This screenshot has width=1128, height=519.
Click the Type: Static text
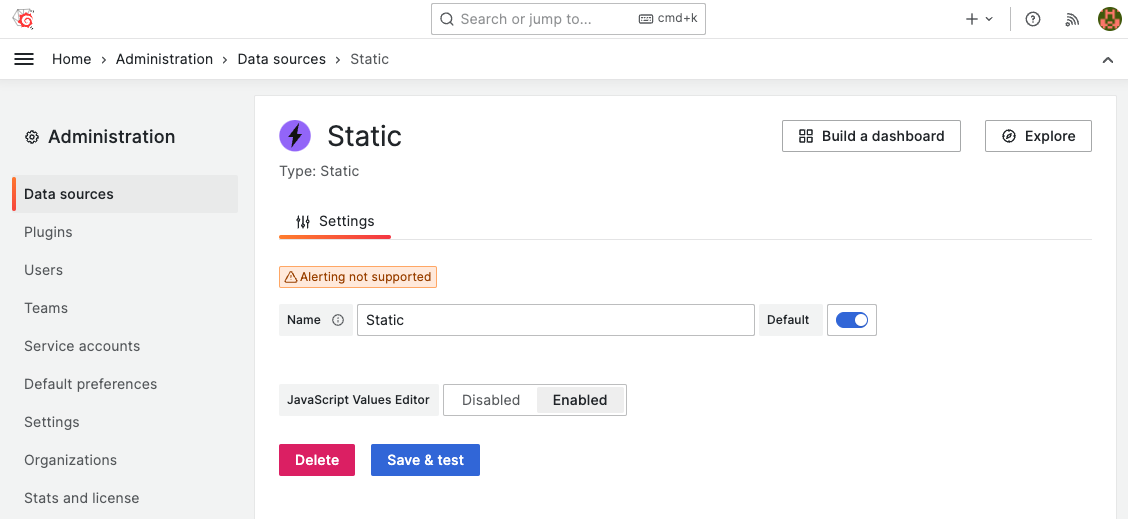[x=319, y=171]
